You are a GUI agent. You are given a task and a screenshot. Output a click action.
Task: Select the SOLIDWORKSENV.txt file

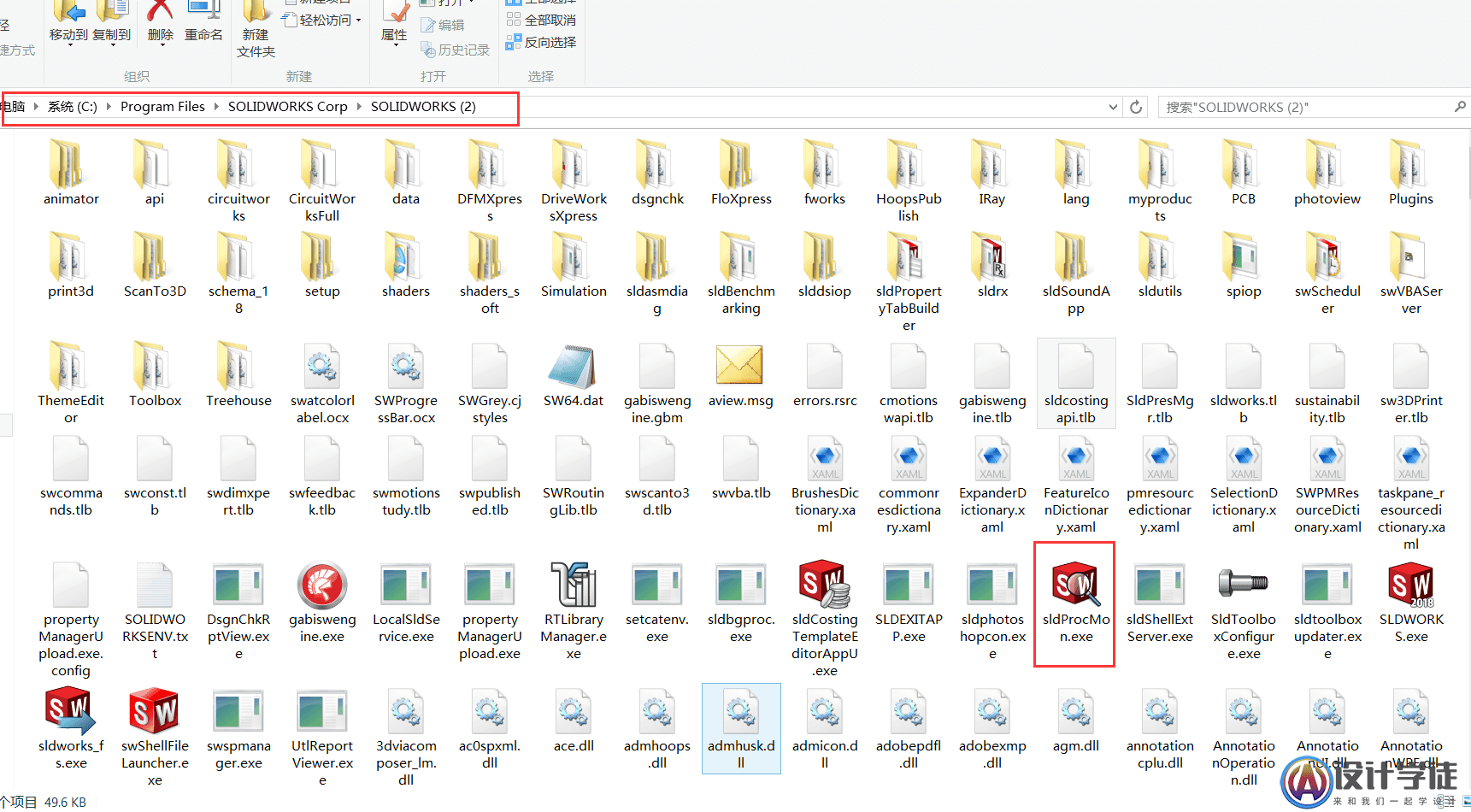(154, 611)
